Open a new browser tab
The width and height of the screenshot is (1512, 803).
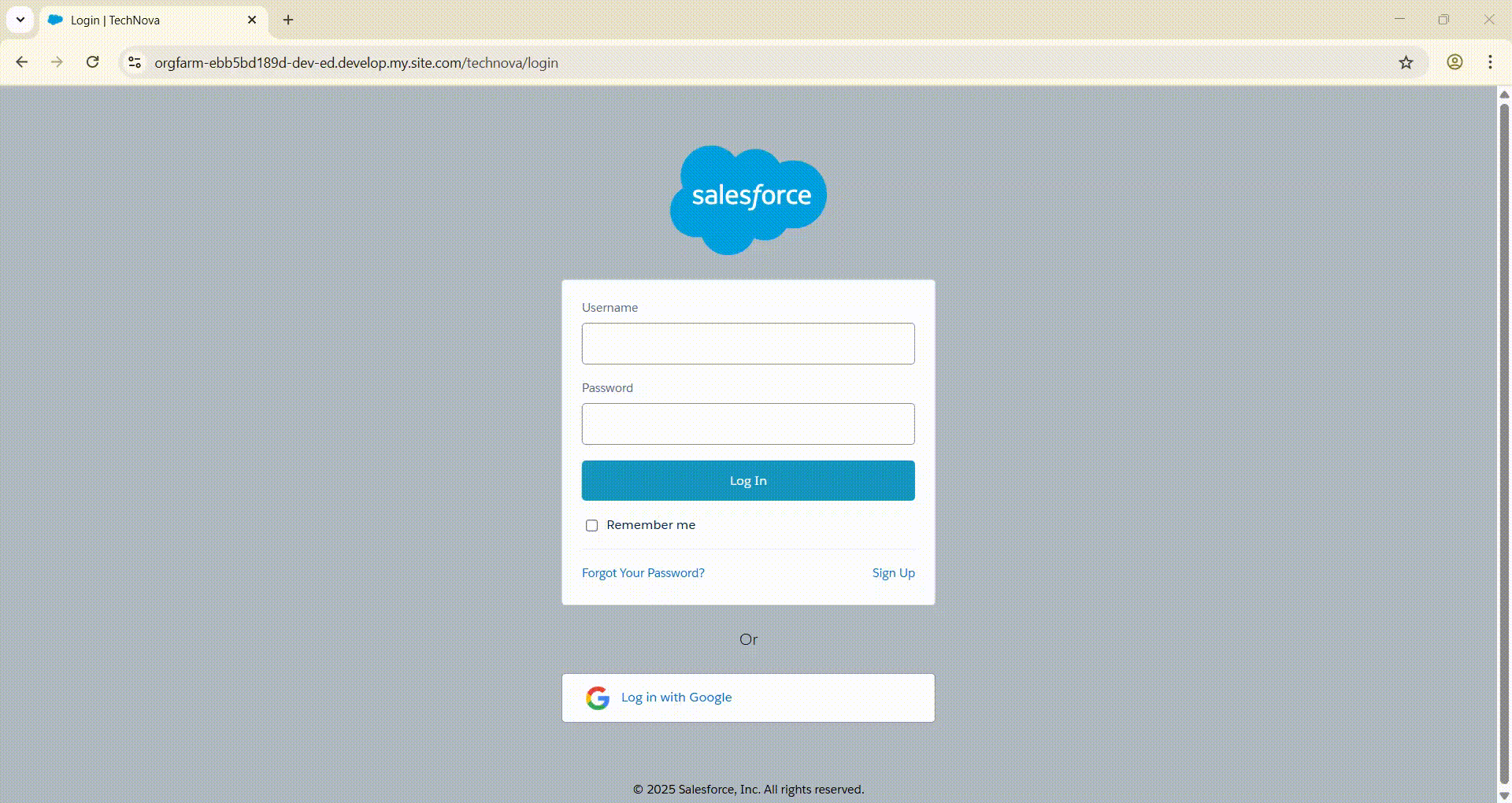pos(288,20)
